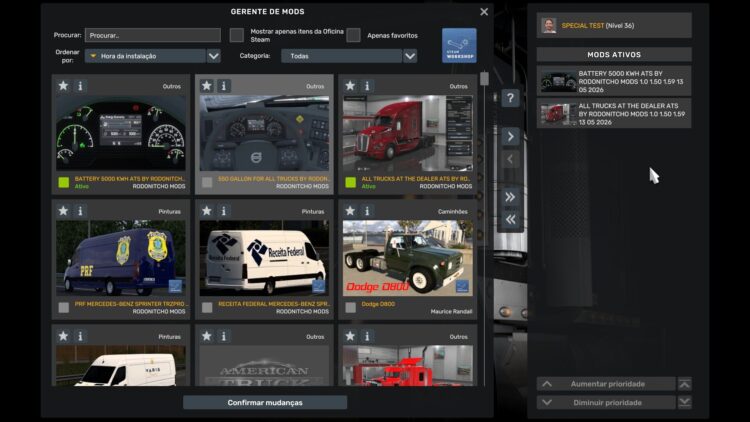Click the Procurar search field
Viewport: 750px width, 422px height.
point(153,35)
